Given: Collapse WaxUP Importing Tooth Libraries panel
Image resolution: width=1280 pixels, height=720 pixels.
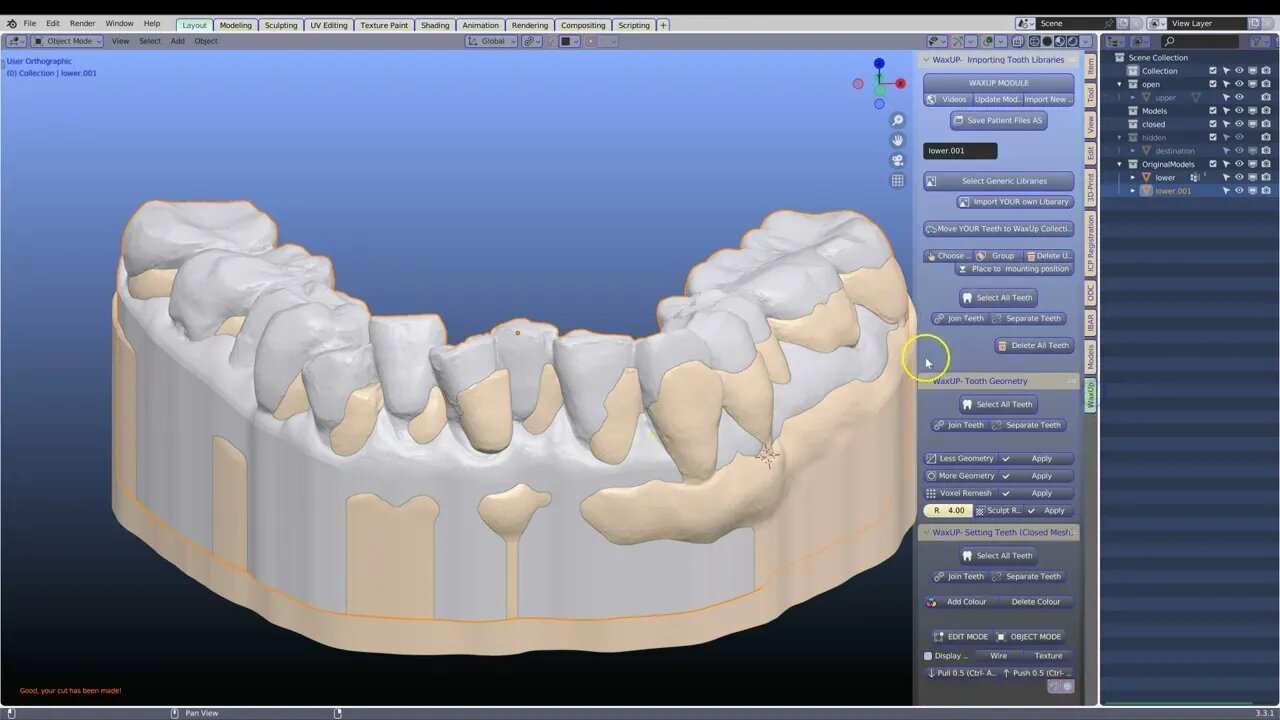Looking at the screenshot, I should click(x=926, y=60).
